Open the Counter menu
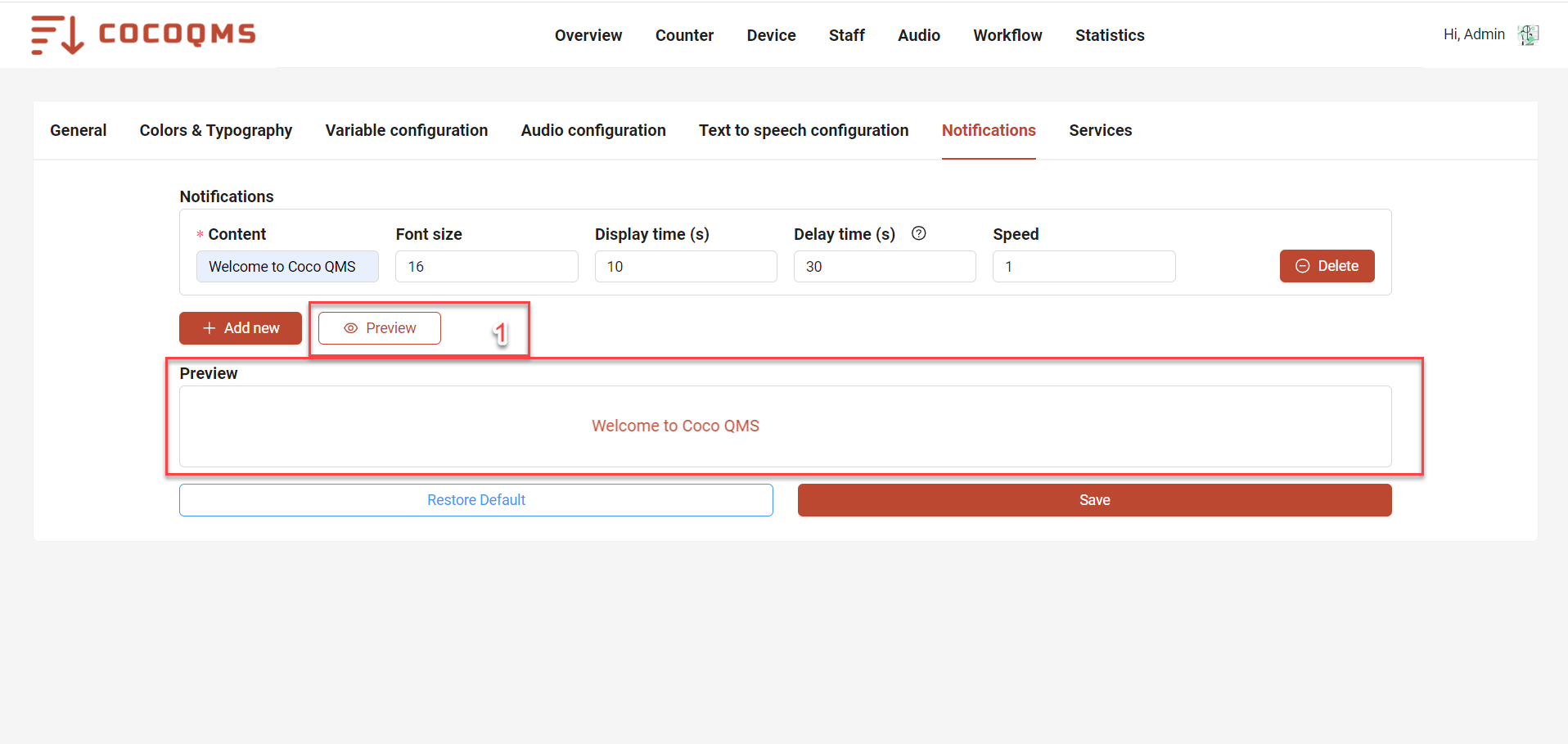The width and height of the screenshot is (1568, 744). [684, 35]
